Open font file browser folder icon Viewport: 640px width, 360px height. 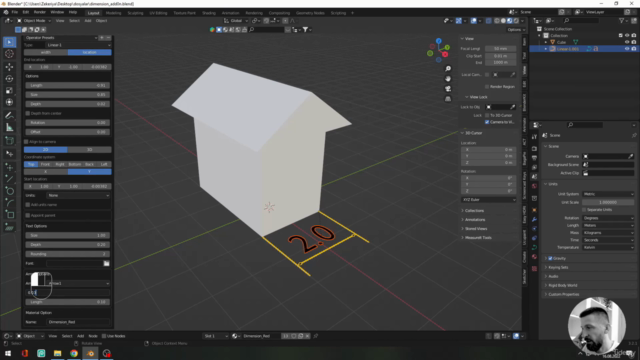click(107, 263)
